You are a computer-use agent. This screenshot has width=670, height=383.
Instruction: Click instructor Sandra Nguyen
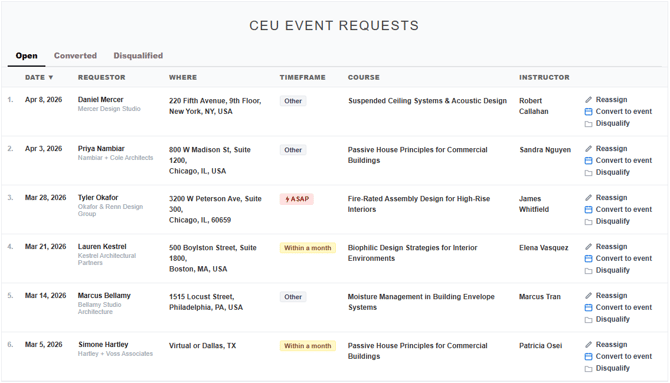[545, 150]
